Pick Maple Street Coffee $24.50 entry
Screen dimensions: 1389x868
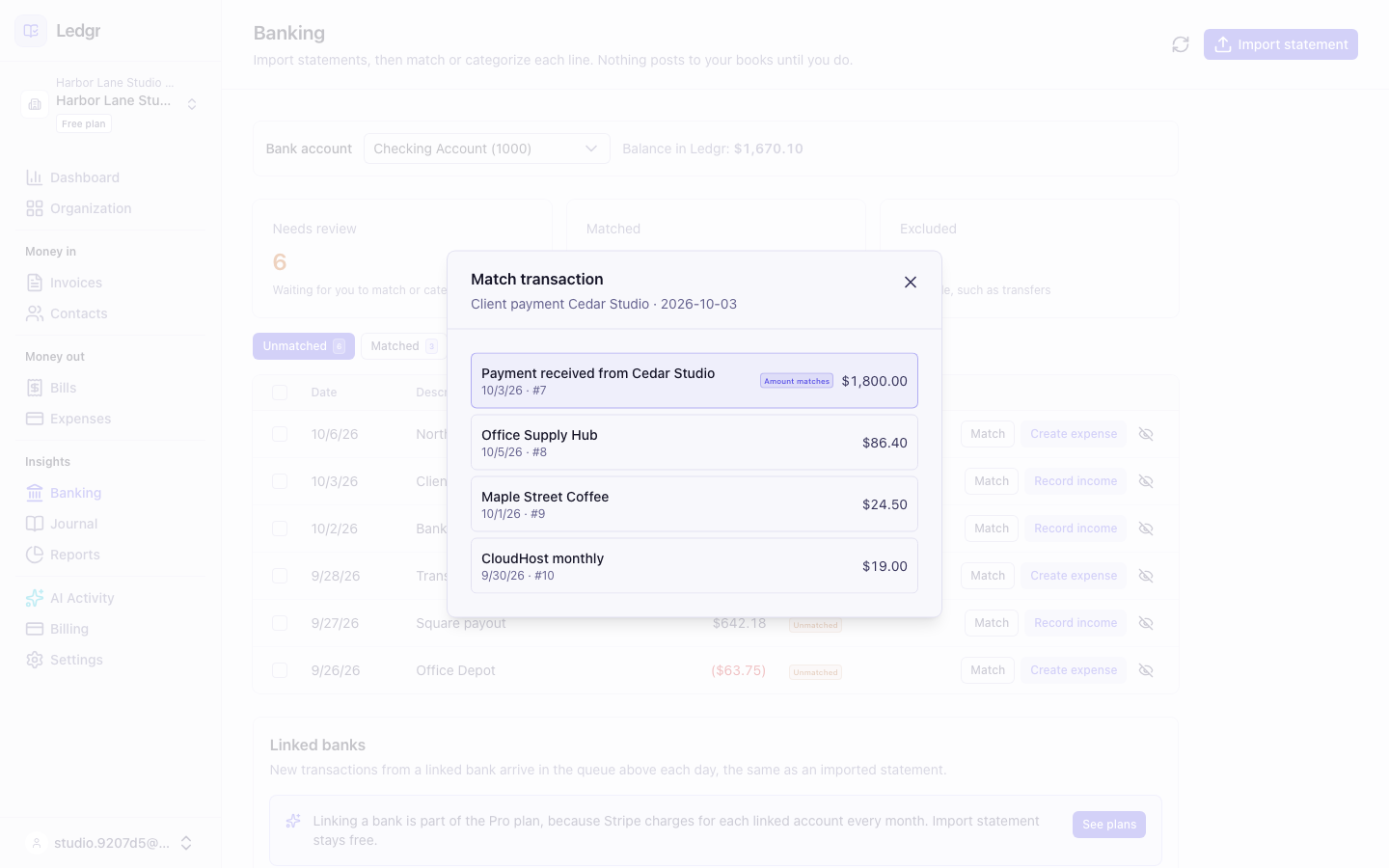coord(694,504)
